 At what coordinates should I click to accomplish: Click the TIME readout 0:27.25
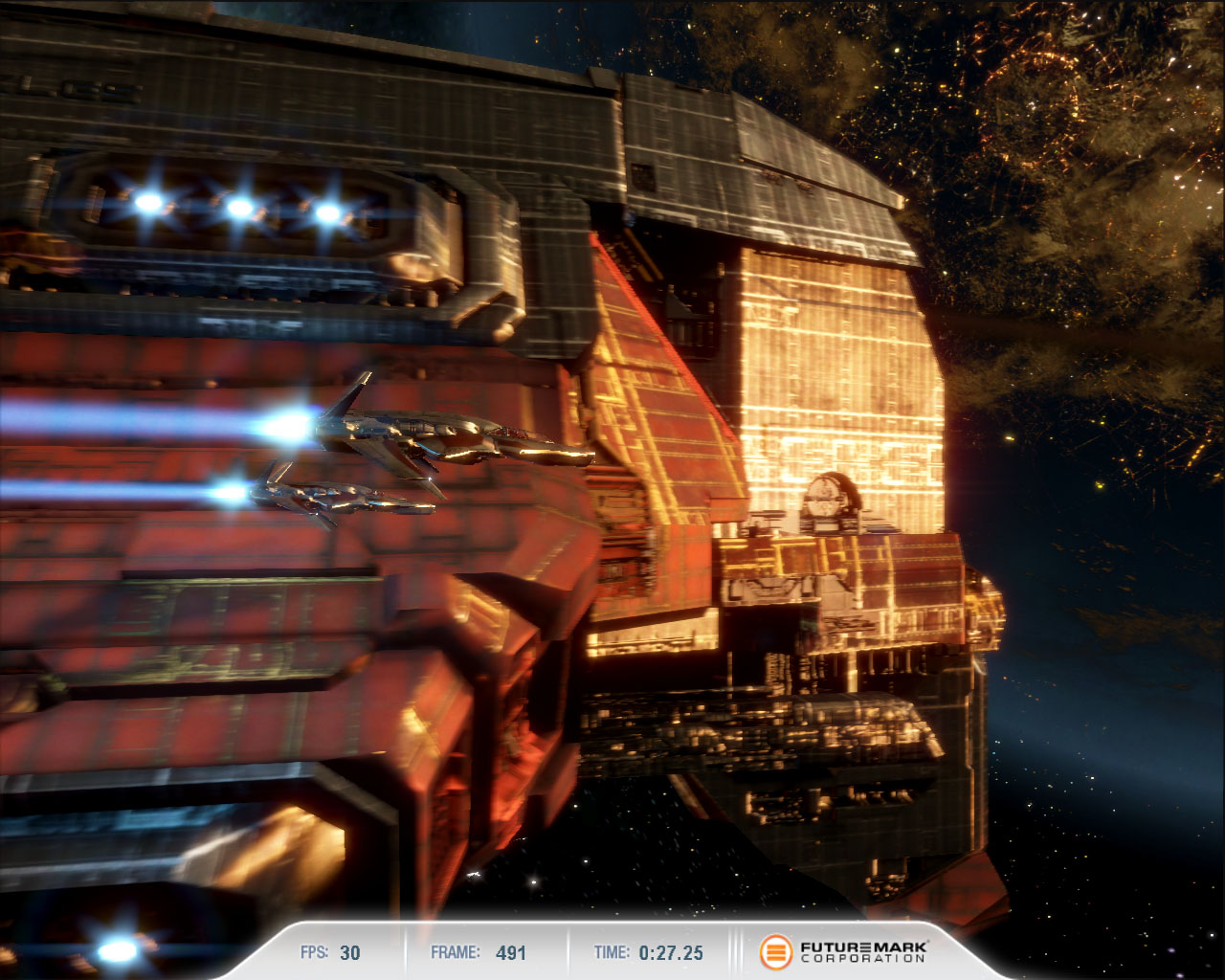coord(671,952)
